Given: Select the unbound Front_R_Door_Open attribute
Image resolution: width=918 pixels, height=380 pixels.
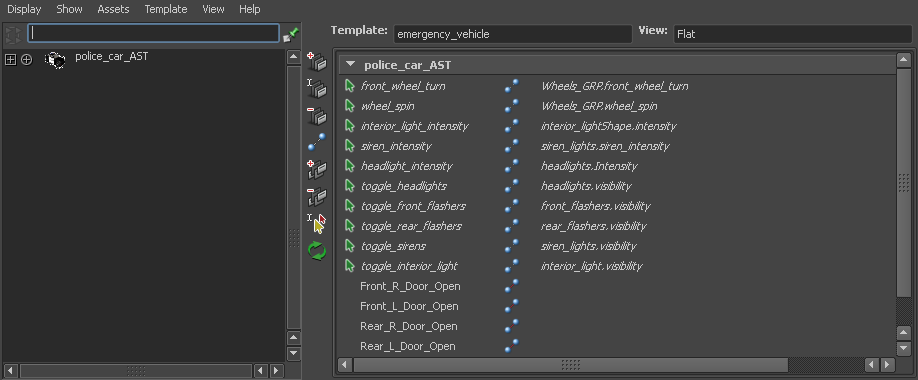Looking at the screenshot, I should coord(410,286).
